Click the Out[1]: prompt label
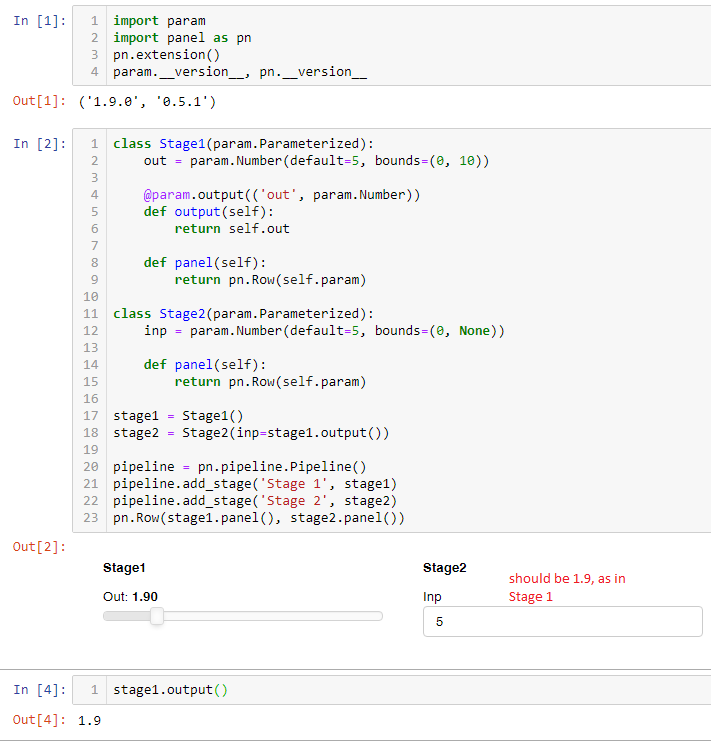The image size is (711, 749). 39,101
